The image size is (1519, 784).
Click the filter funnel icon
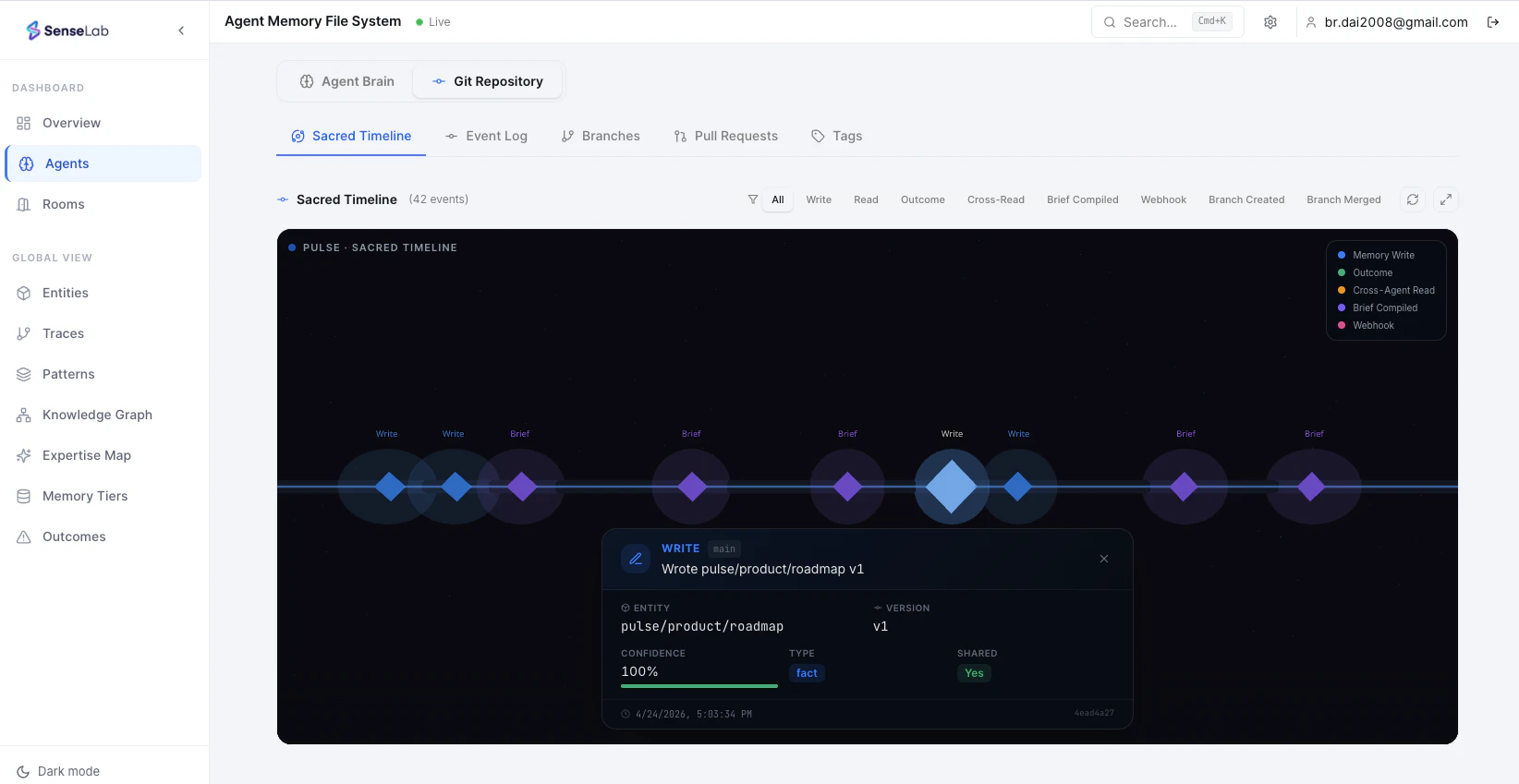click(x=753, y=199)
